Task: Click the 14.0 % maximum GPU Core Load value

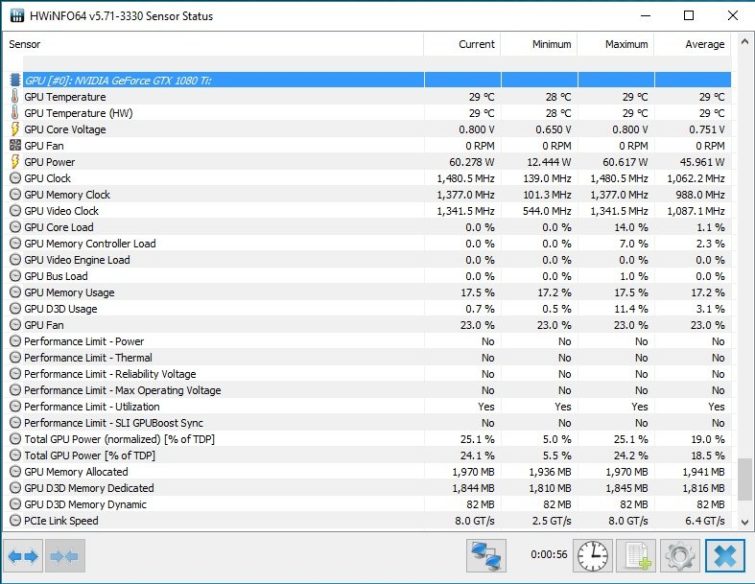Action: tap(631, 227)
